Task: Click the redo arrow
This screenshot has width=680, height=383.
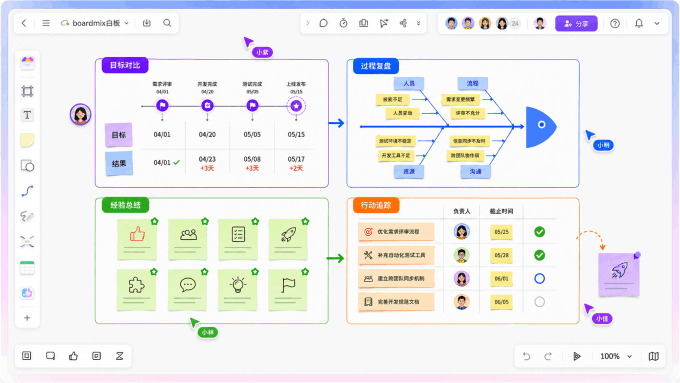Action: click(x=548, y=356)
